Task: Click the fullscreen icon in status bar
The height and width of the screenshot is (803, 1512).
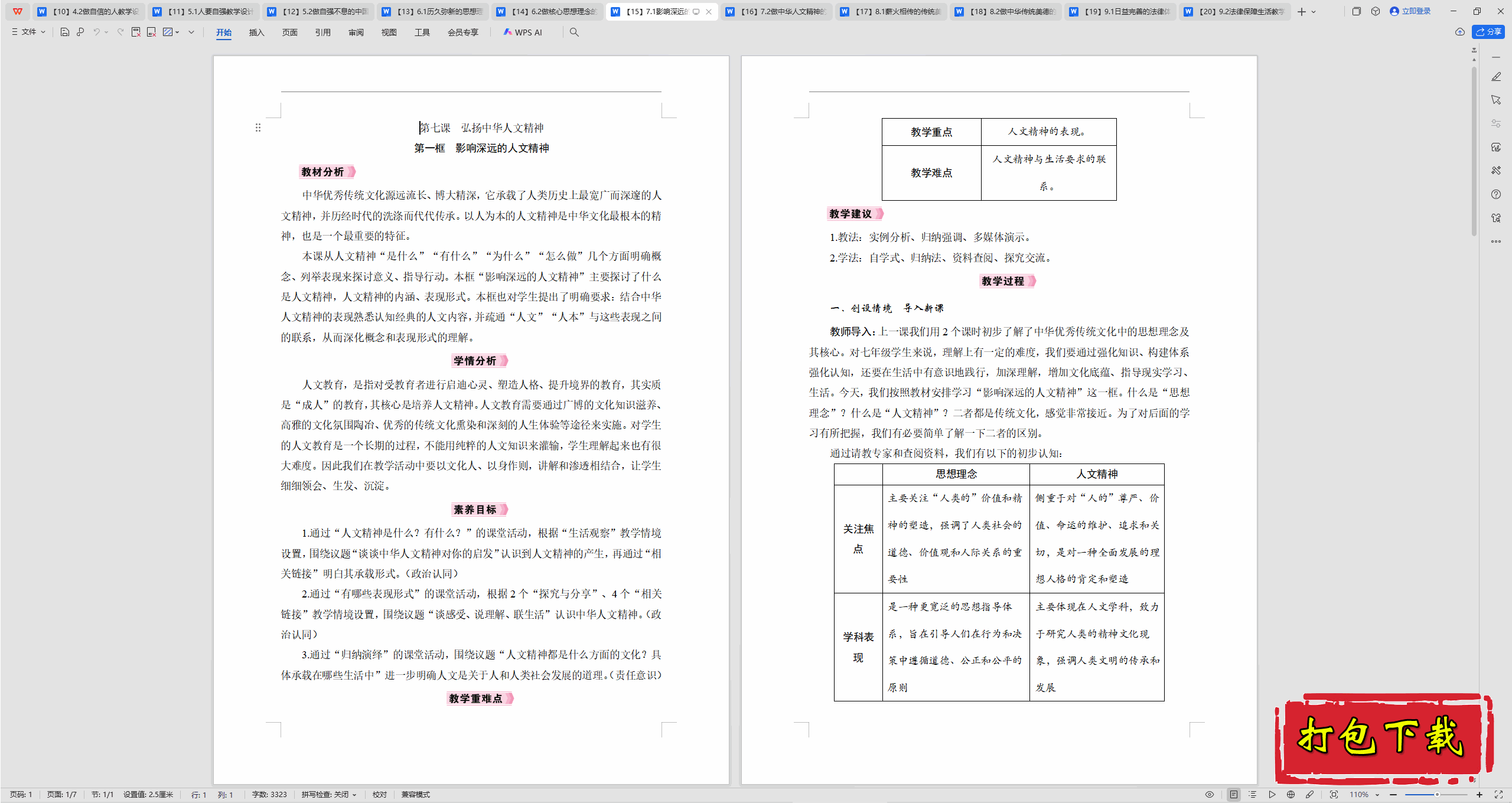Action: tap(1498, 795)
